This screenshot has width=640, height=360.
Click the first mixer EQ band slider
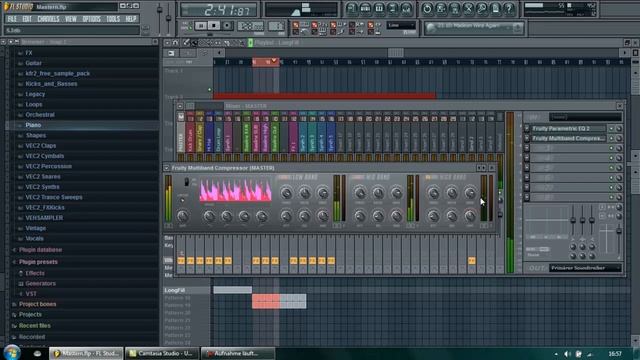[x=573, y=220]
